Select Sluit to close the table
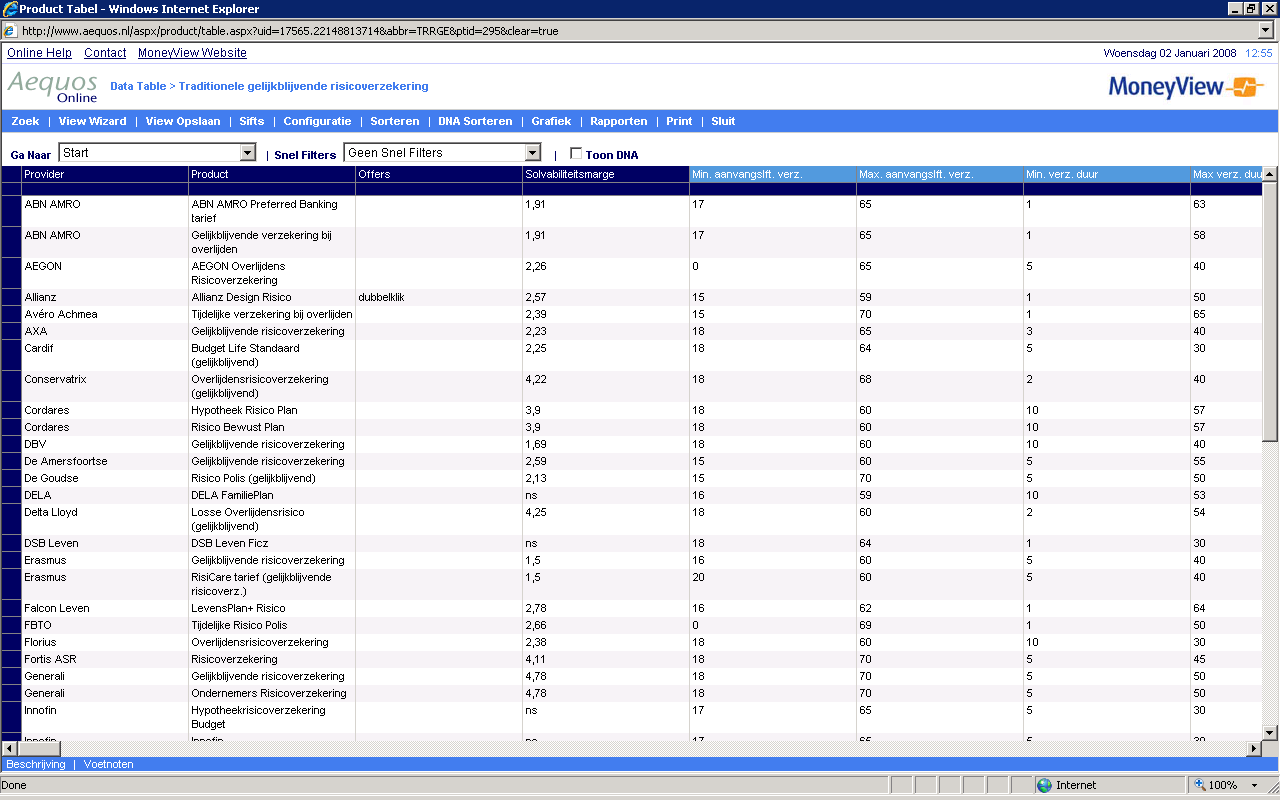The height and width of the screenshot is (800, 1280). point(723,121)
